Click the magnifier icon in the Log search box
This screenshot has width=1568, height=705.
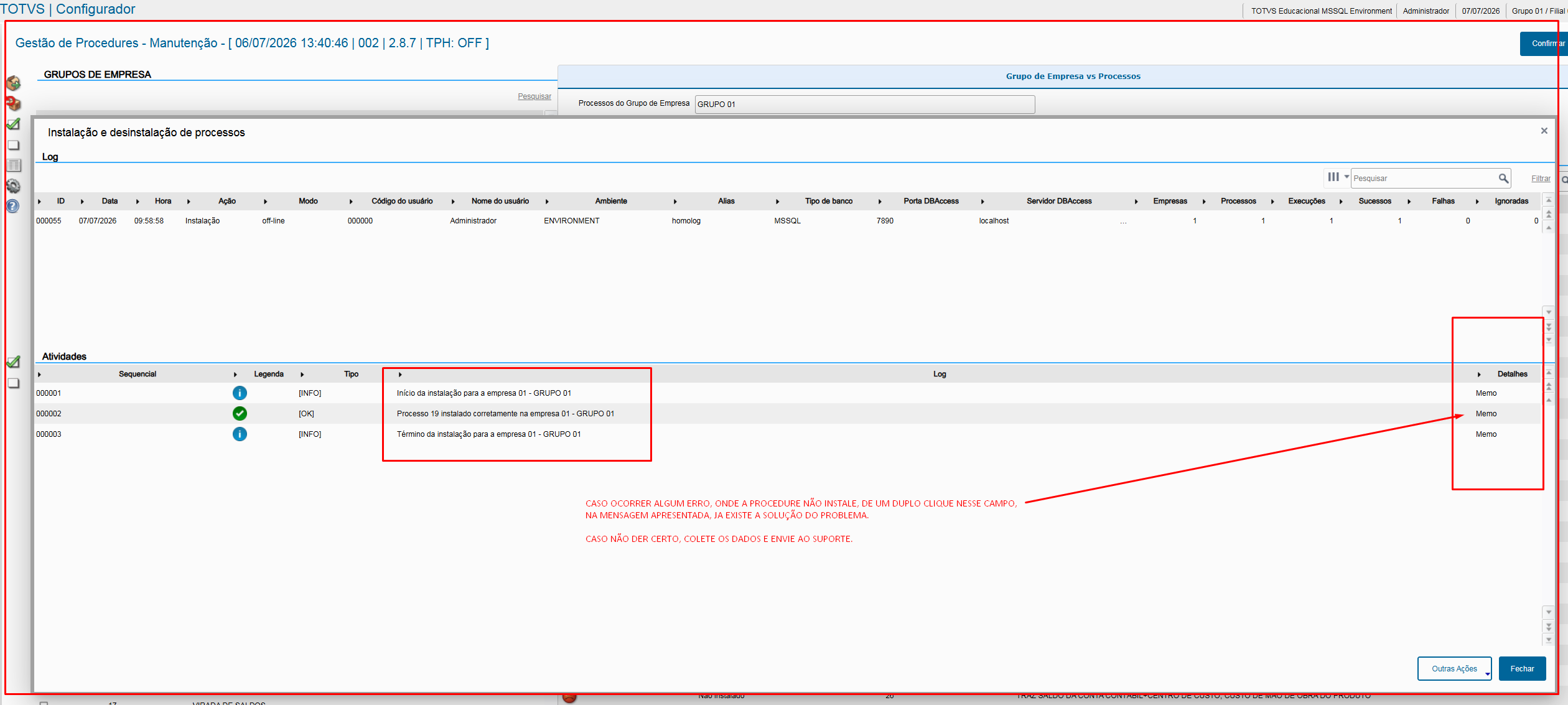click(x=1503, y=179)
